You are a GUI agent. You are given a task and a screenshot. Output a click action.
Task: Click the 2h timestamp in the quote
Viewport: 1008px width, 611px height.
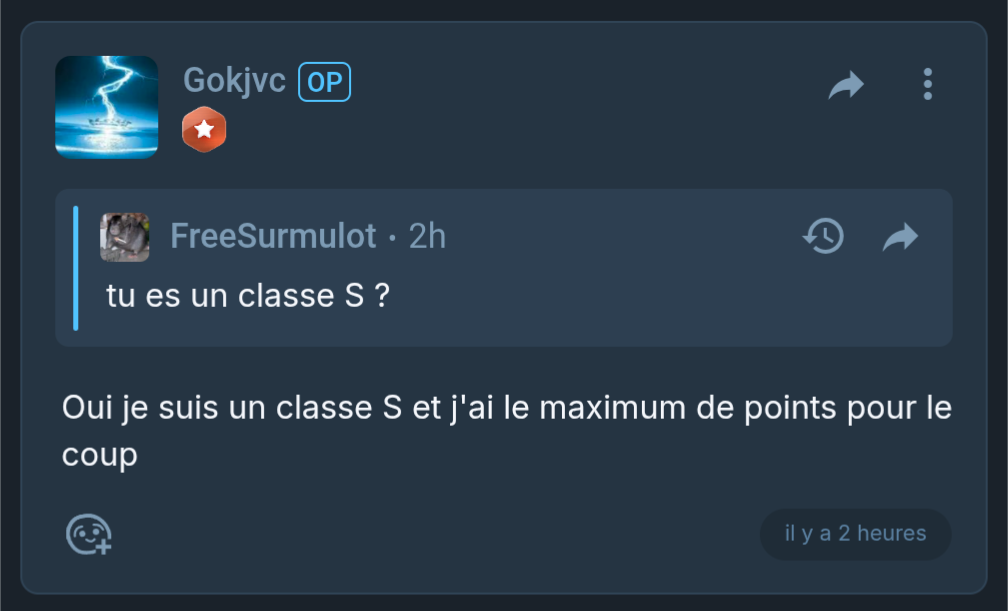[428, 235]
